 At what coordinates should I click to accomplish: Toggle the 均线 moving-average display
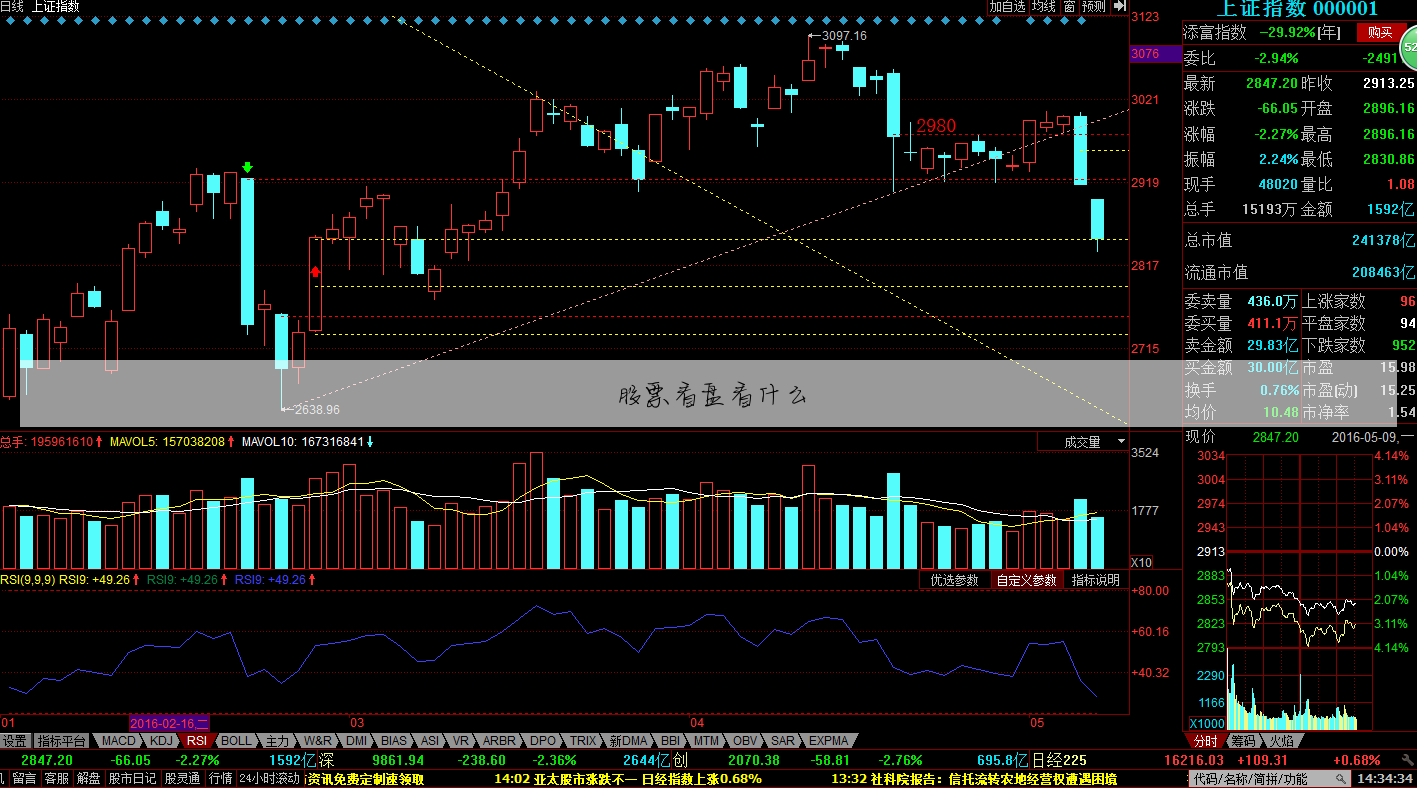(1044, 6)
